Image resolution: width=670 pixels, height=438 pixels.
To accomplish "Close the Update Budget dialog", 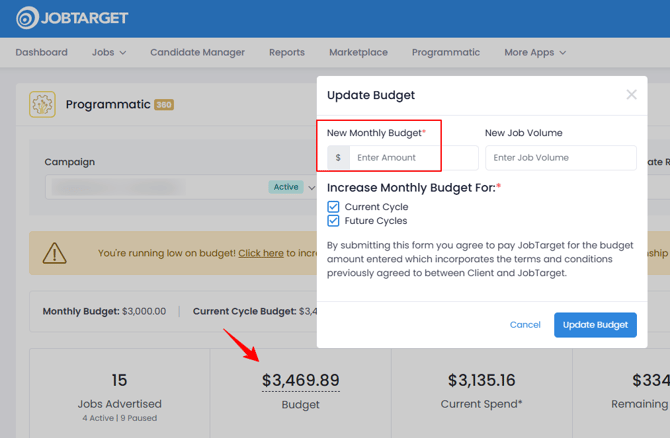I will point(631,95).
